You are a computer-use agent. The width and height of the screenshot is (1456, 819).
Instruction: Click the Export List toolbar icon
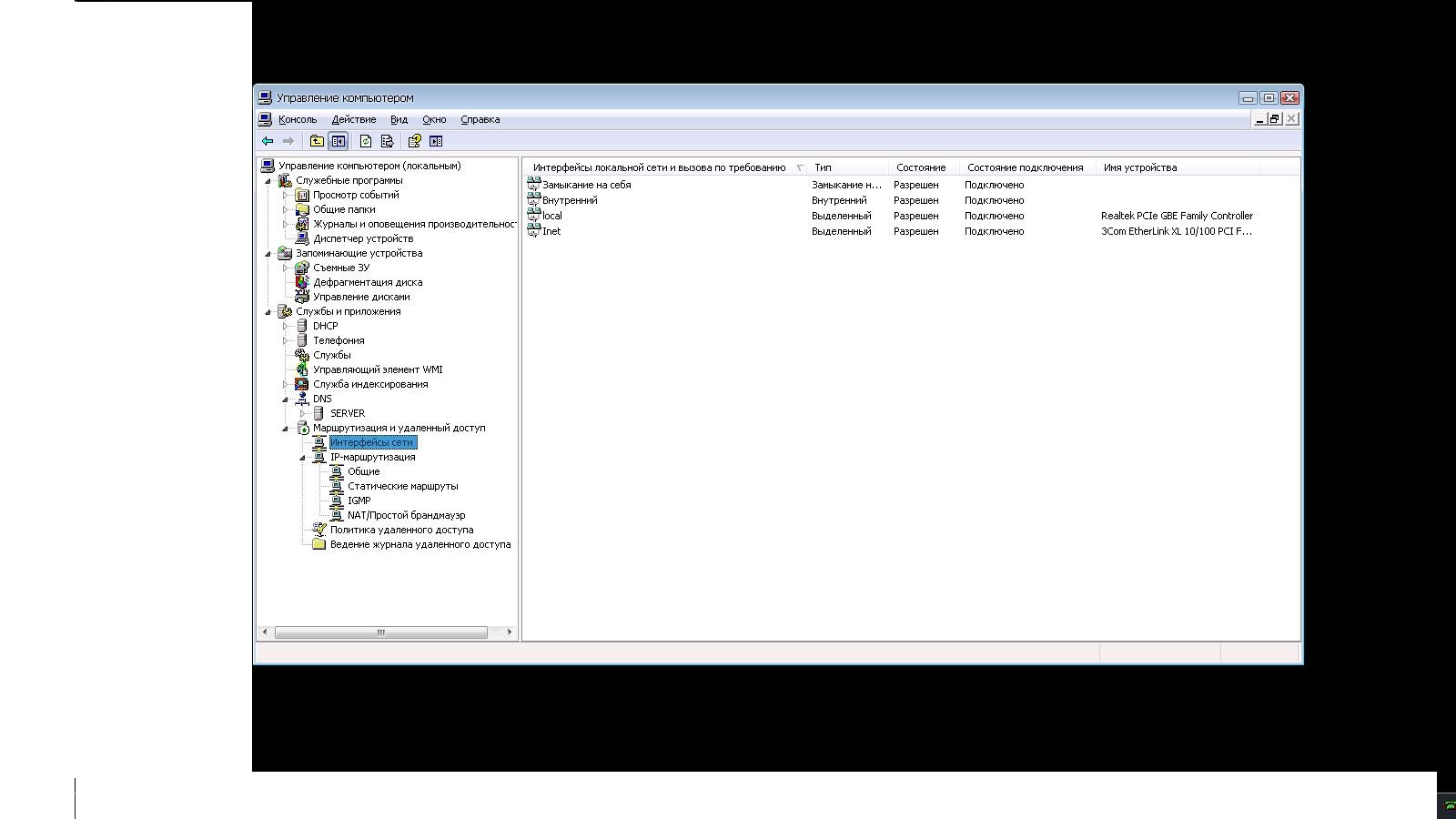(x=387, y=141)
